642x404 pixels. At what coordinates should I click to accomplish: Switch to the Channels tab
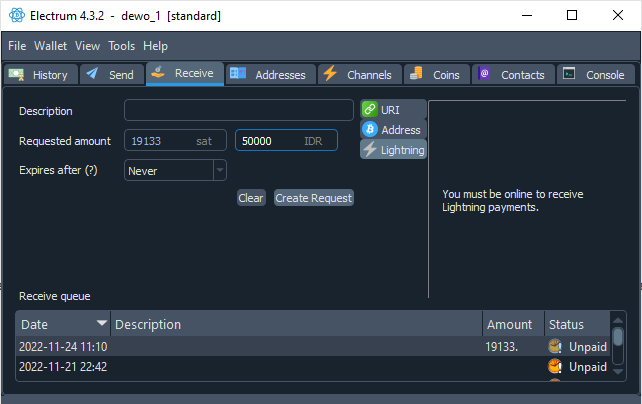click(x=360, y=74)
